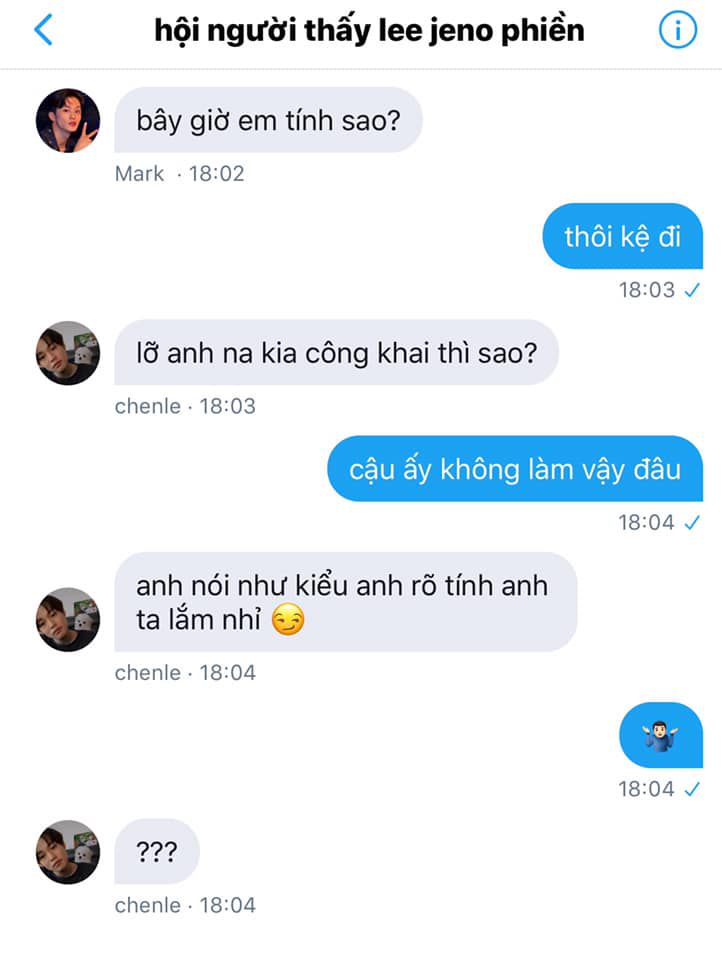The width and height of the screenshot is (722, 960).
Task: Tap the smirking face emoji in chenle's message
Action: pos(287,620)
